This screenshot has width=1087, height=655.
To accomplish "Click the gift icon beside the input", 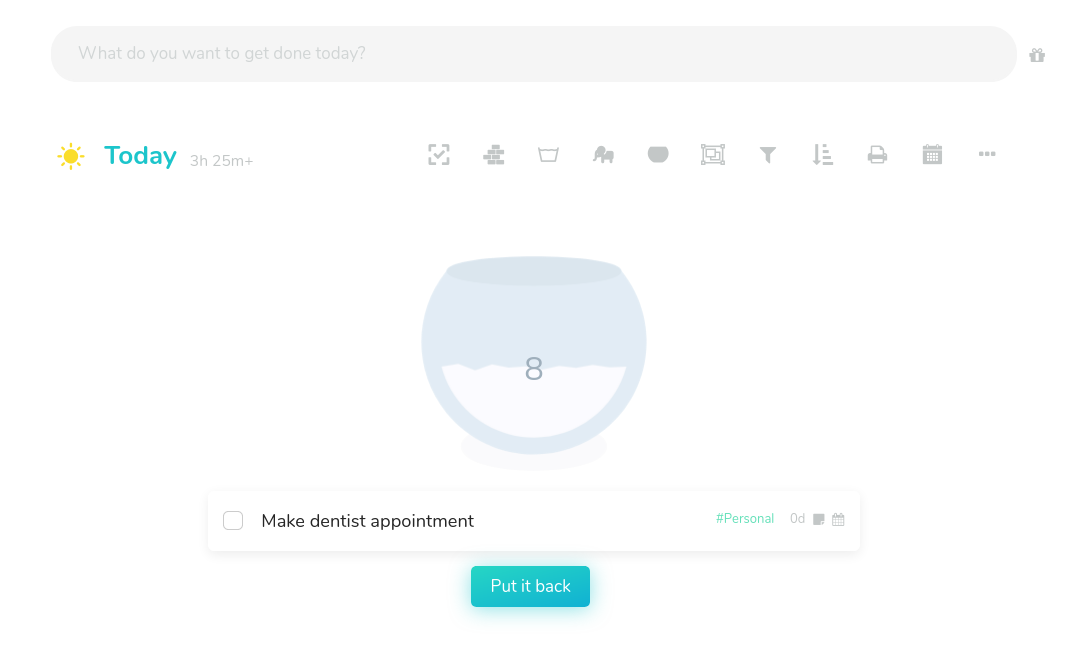I will pyautogui.click(x=1037, y=55).
